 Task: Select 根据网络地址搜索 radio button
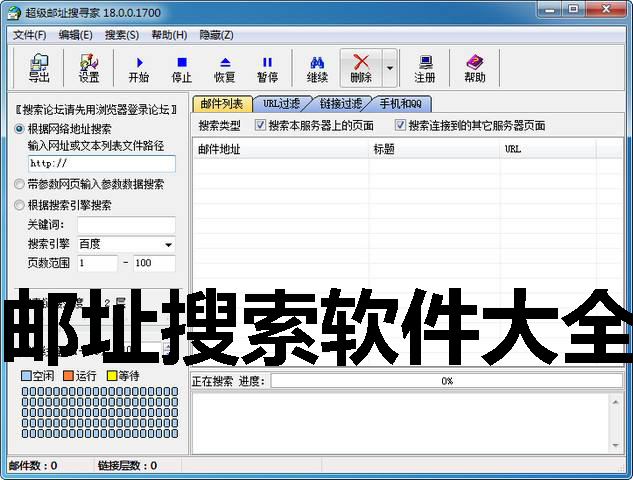pyautogui.click(x=19, y=129)
